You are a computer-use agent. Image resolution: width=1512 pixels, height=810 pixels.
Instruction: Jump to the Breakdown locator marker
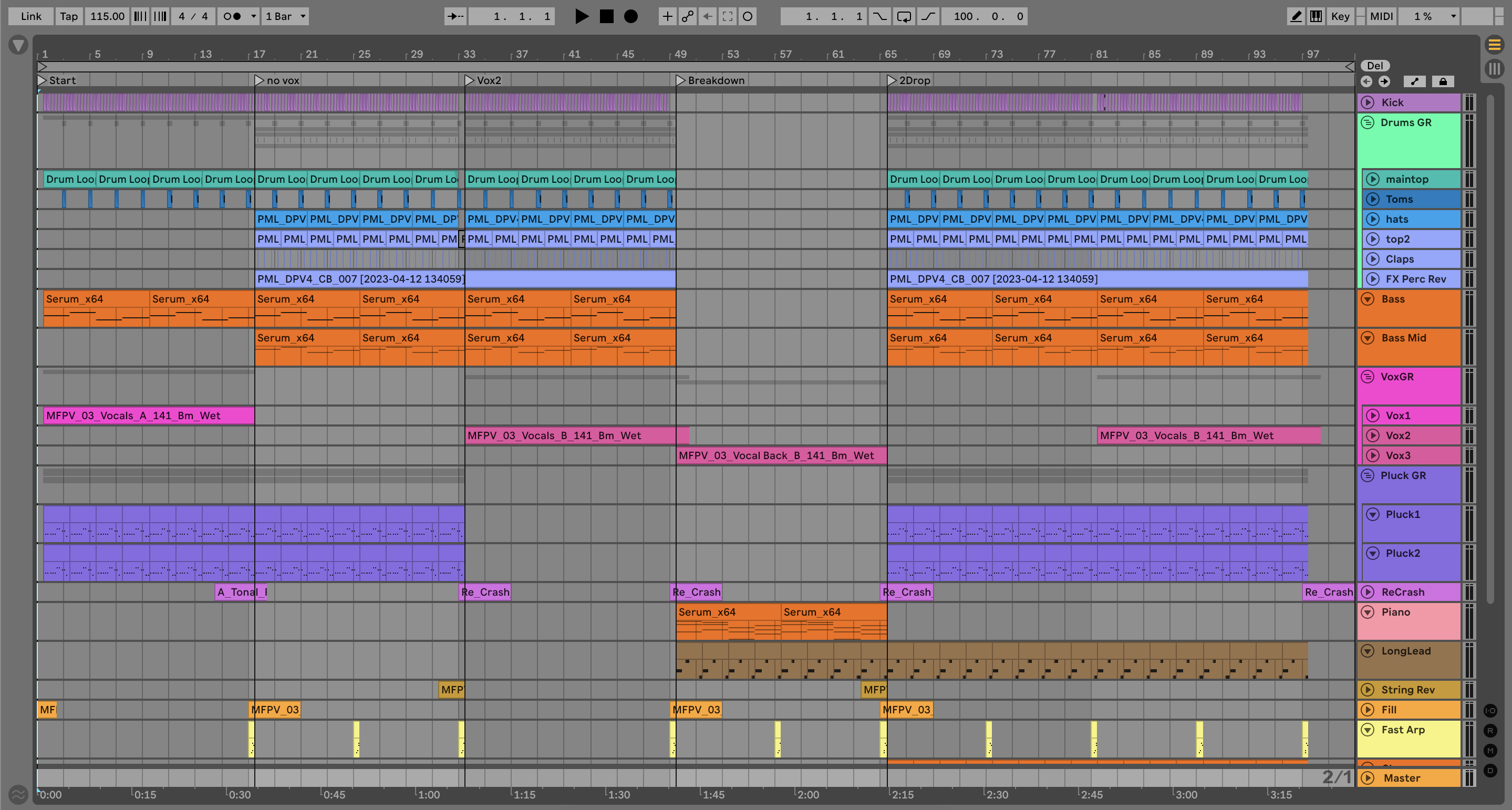[x=681, y=80]
